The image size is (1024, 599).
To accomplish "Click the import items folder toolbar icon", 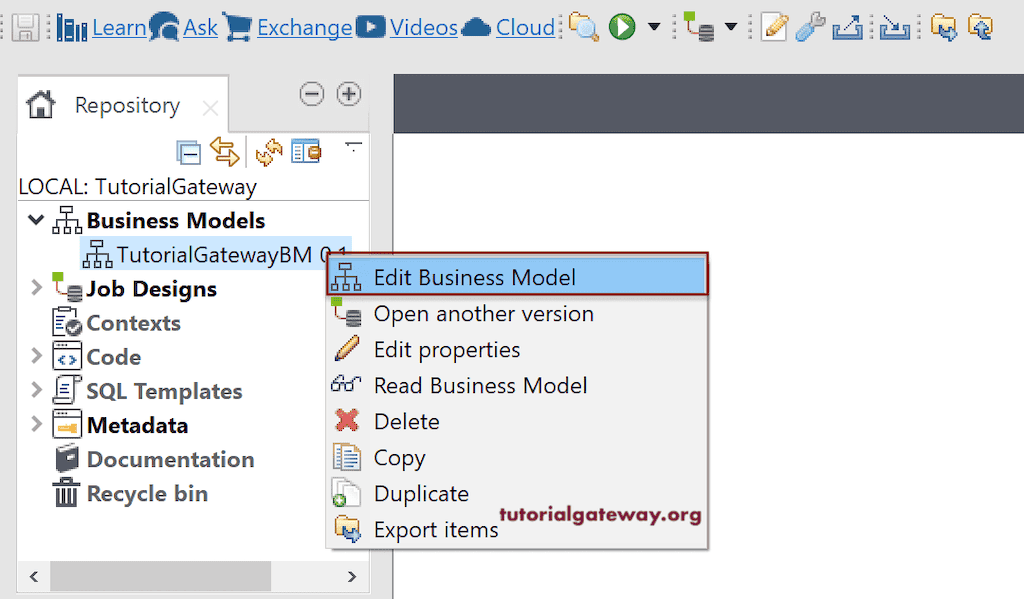I will [x=980, y=27].
